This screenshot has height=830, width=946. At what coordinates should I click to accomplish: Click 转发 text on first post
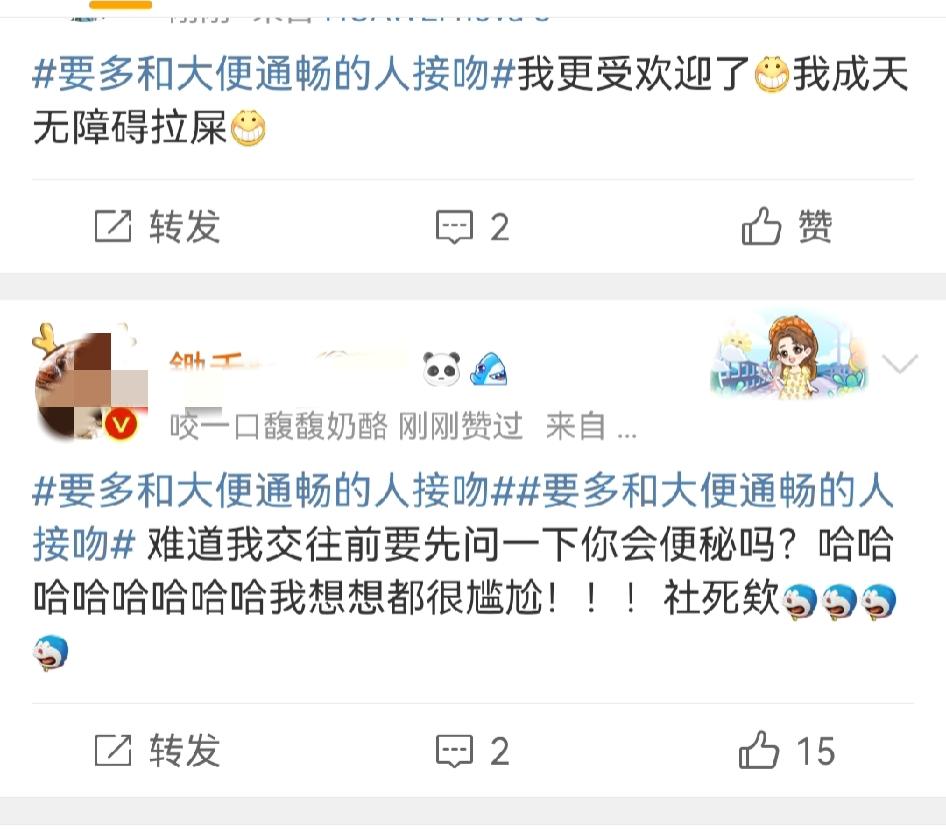pyautogui.click(x=185, y=227)
